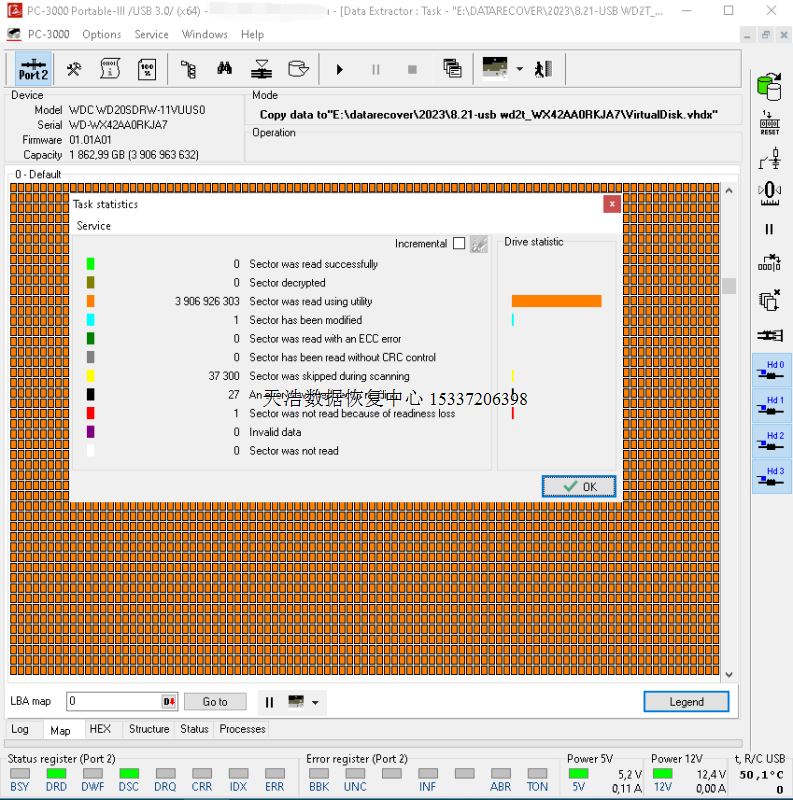Open the tools wrench and hammer icon
The height and width of the screenshot is (800, 793).
point(74,69)
